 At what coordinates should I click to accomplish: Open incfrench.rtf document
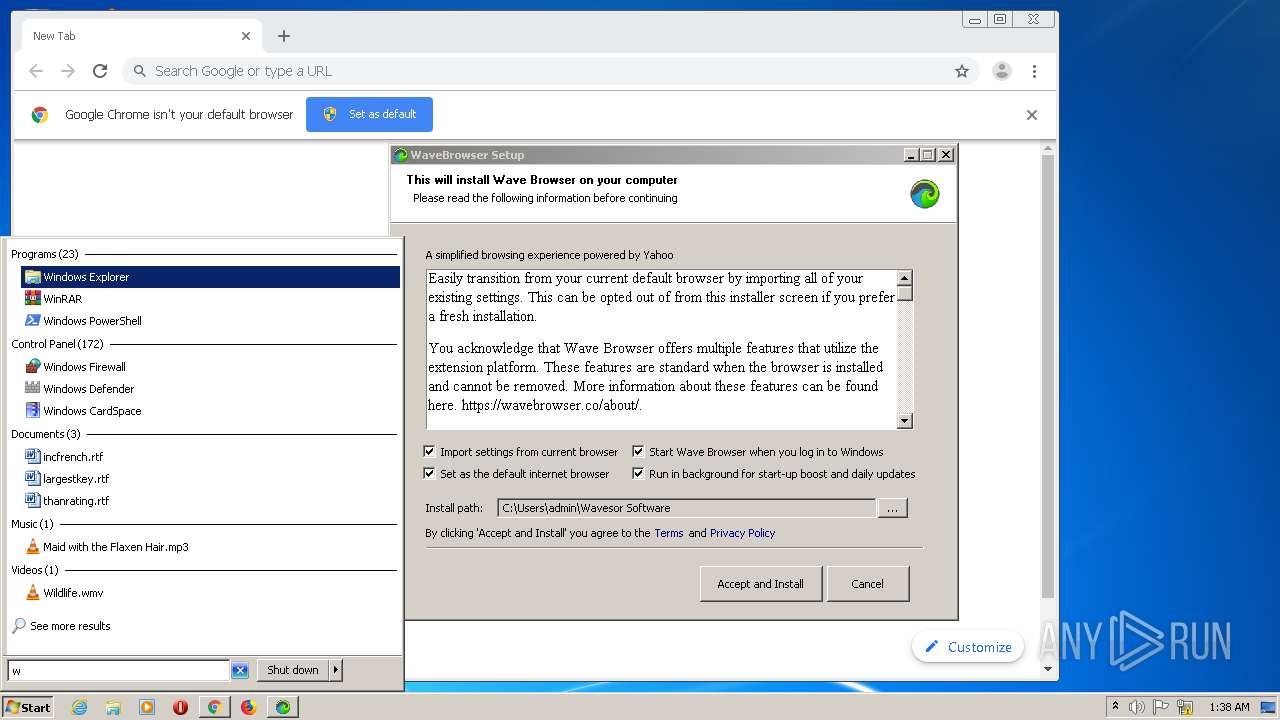click(x=210, y=457)
